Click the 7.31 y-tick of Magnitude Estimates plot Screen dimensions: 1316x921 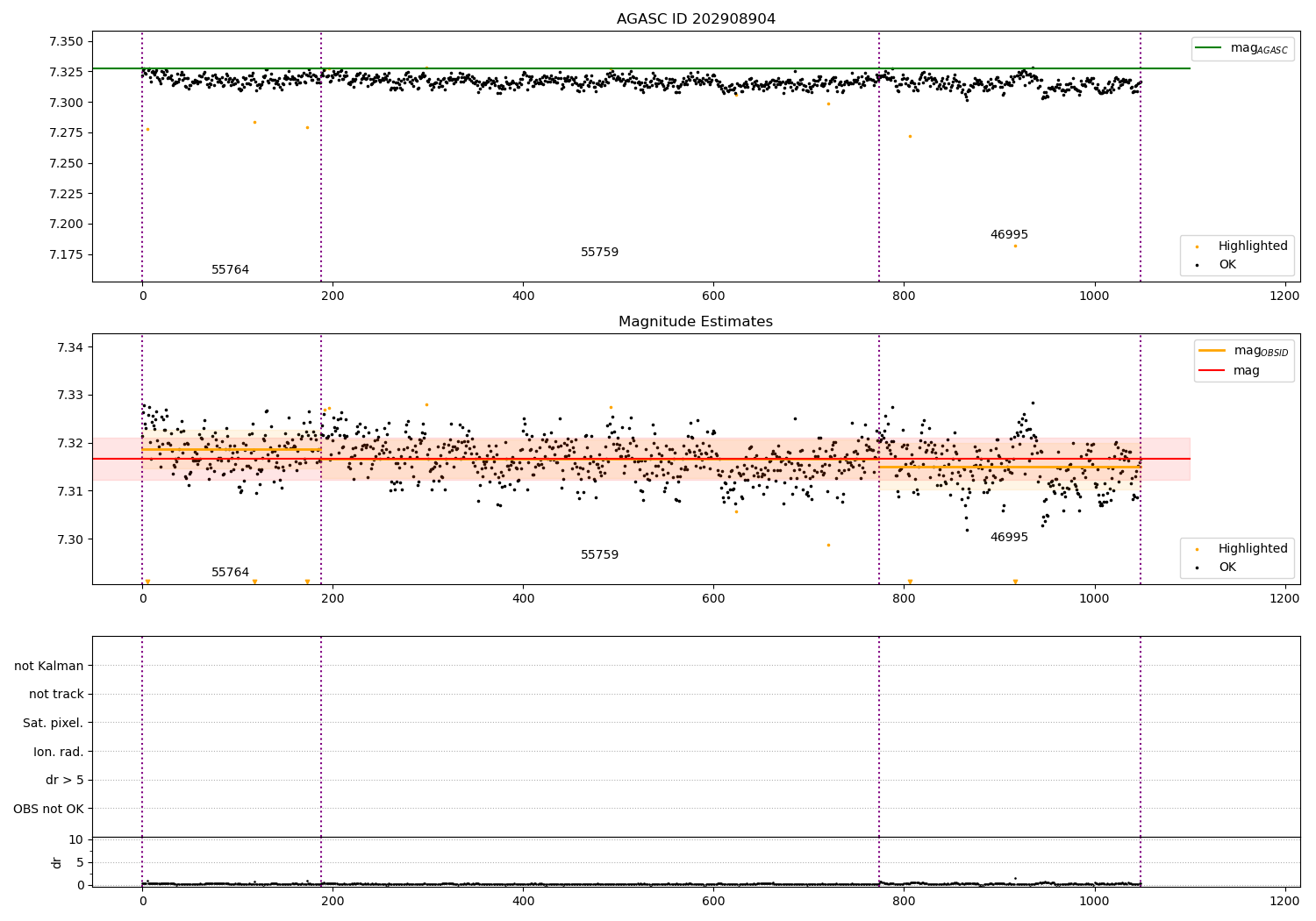point(68,491)
